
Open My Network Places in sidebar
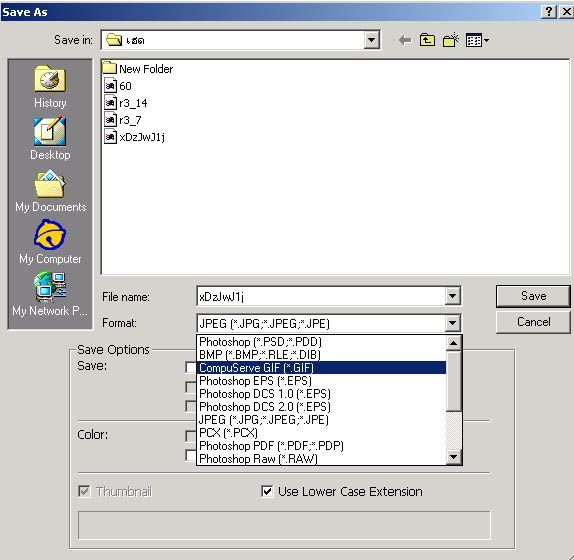tap(50, 294)
